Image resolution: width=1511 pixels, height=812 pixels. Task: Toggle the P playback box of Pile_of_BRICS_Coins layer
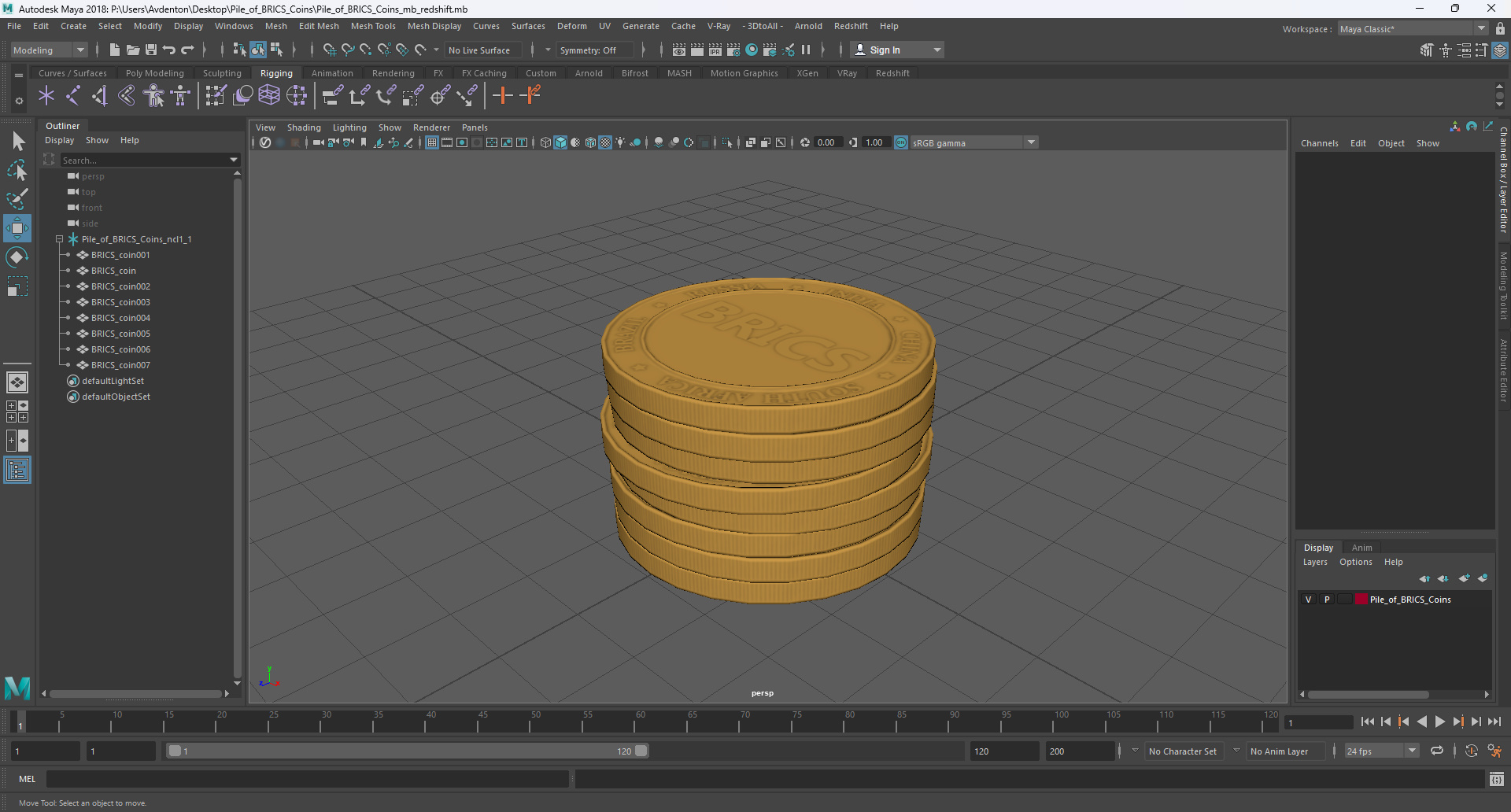[x=1327, y=600]
